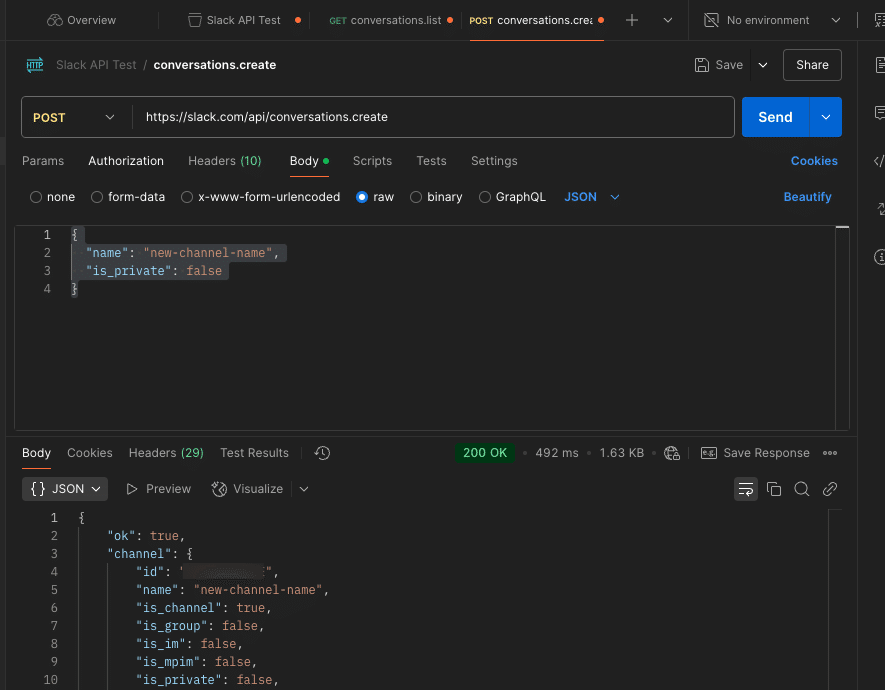Select the form-data body type
This screenshot has width=885, height=690.
[128, 197]
